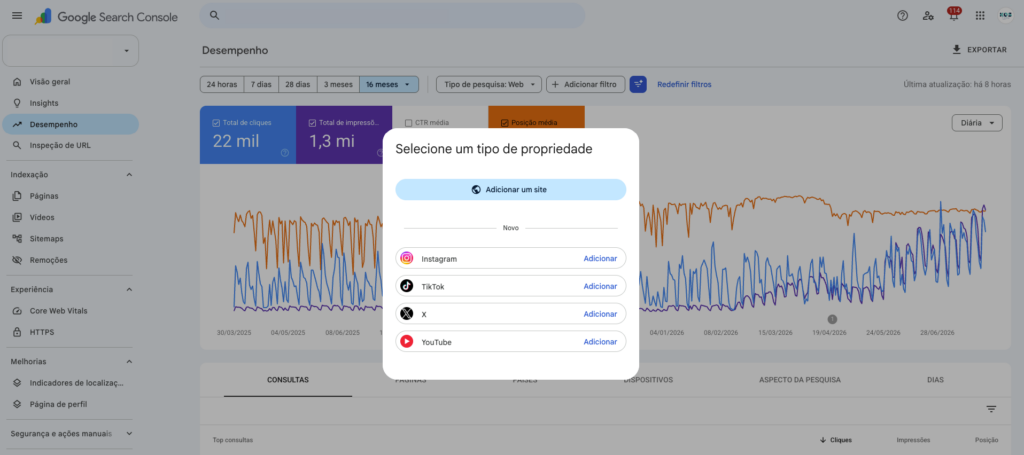Open Indicadores de localização in sidebar
1024x455 pixels.
pyautogui.click(x=71, y=383)
